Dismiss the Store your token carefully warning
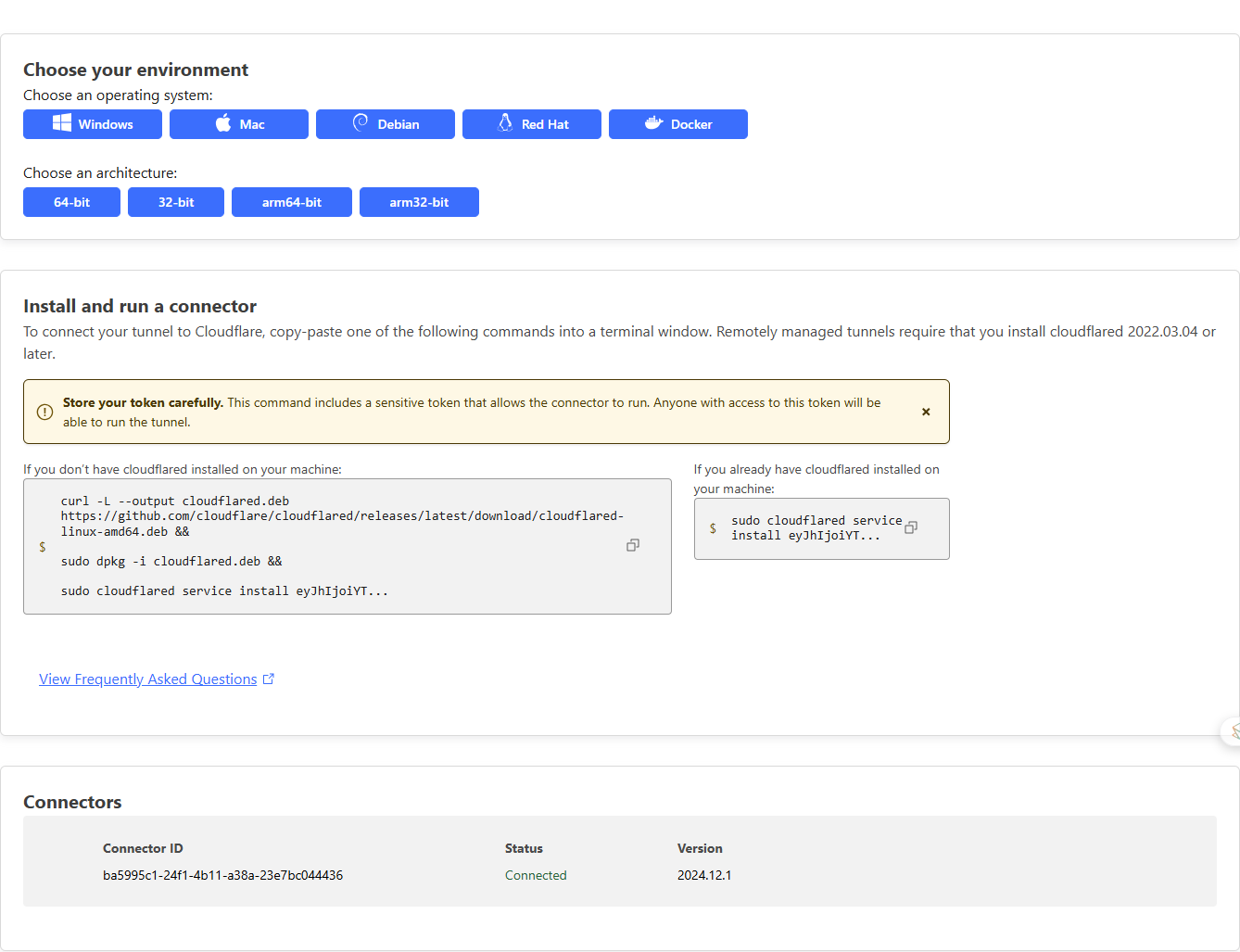Image resolution: width=1240 pixels, height=952 pixels. point(926,412)
